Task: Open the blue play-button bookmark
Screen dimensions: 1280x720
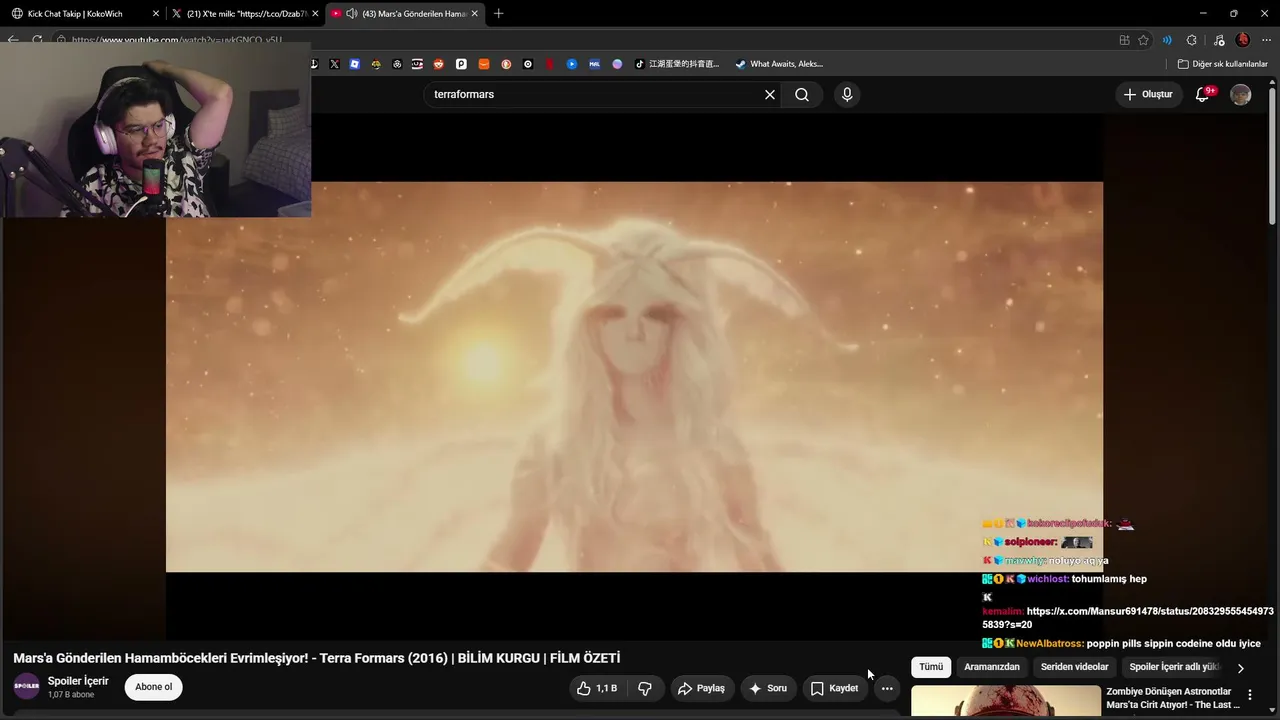Action: (572, 64)
